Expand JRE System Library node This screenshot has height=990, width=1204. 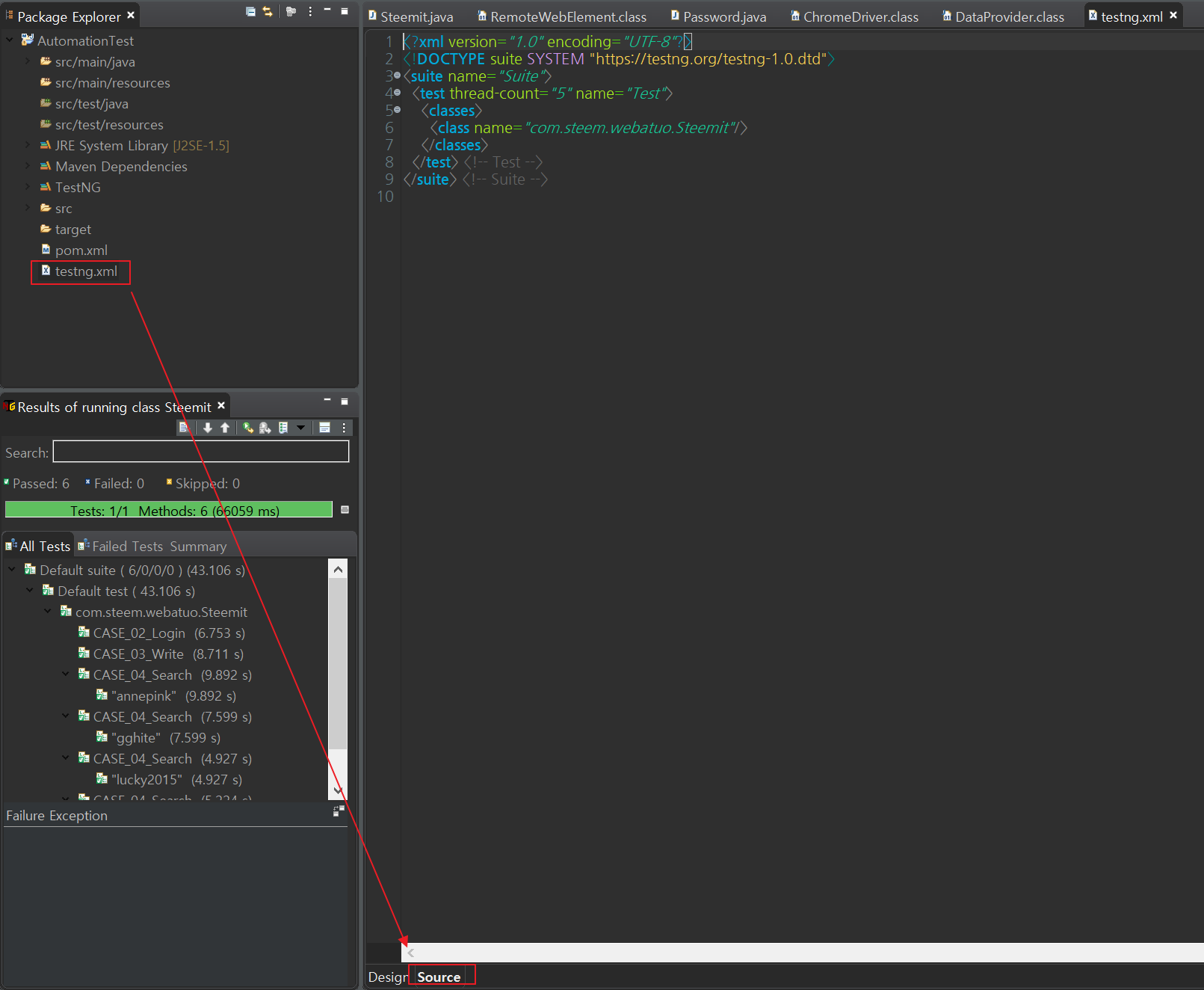[x=28, y=145]
